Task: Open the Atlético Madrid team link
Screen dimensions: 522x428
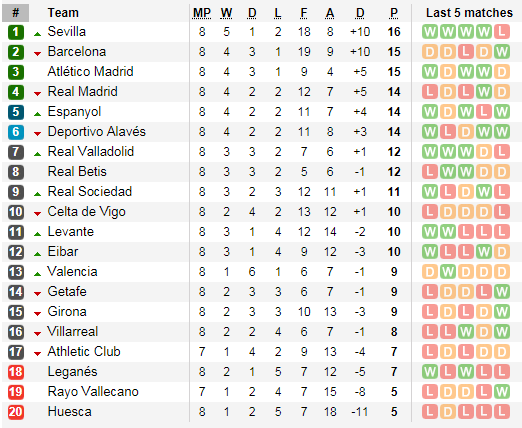Action: point(90,72)
